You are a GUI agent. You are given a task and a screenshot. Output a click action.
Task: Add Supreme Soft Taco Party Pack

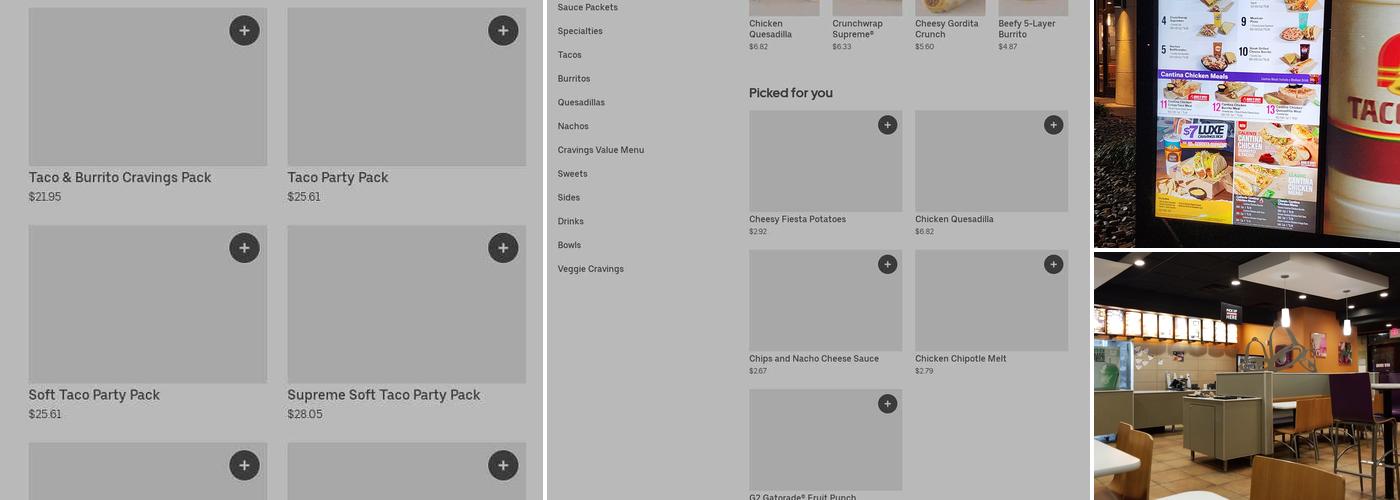[x=503, y=248]
